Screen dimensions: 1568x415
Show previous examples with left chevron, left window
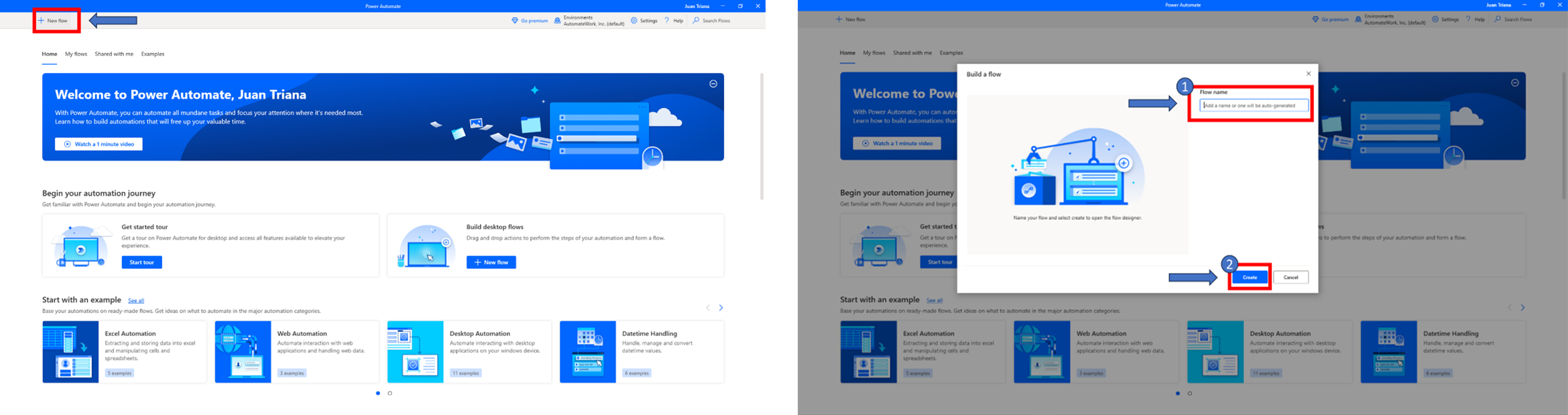(708, 308)
